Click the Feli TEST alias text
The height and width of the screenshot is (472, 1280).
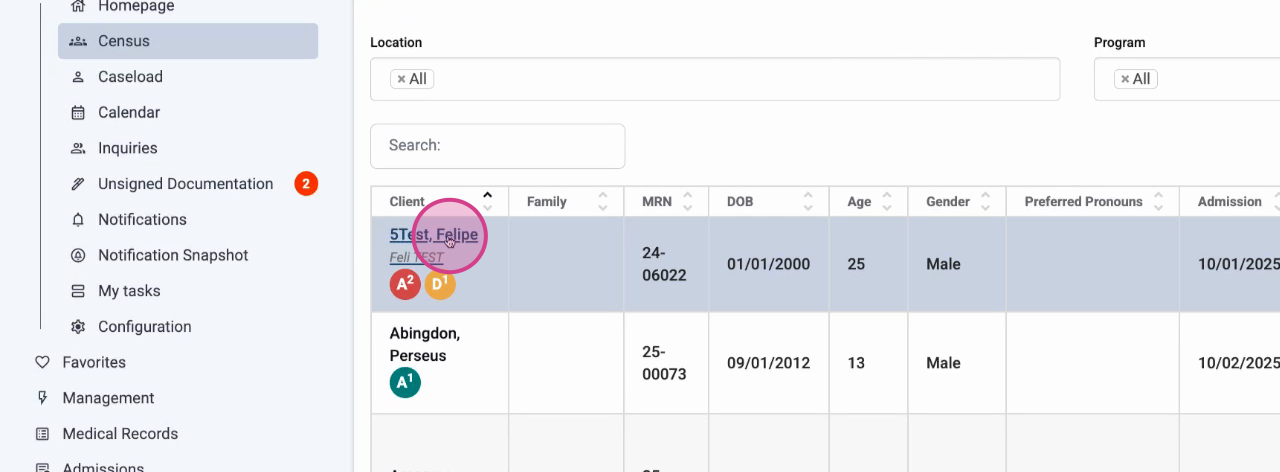(x=416, y=257)
